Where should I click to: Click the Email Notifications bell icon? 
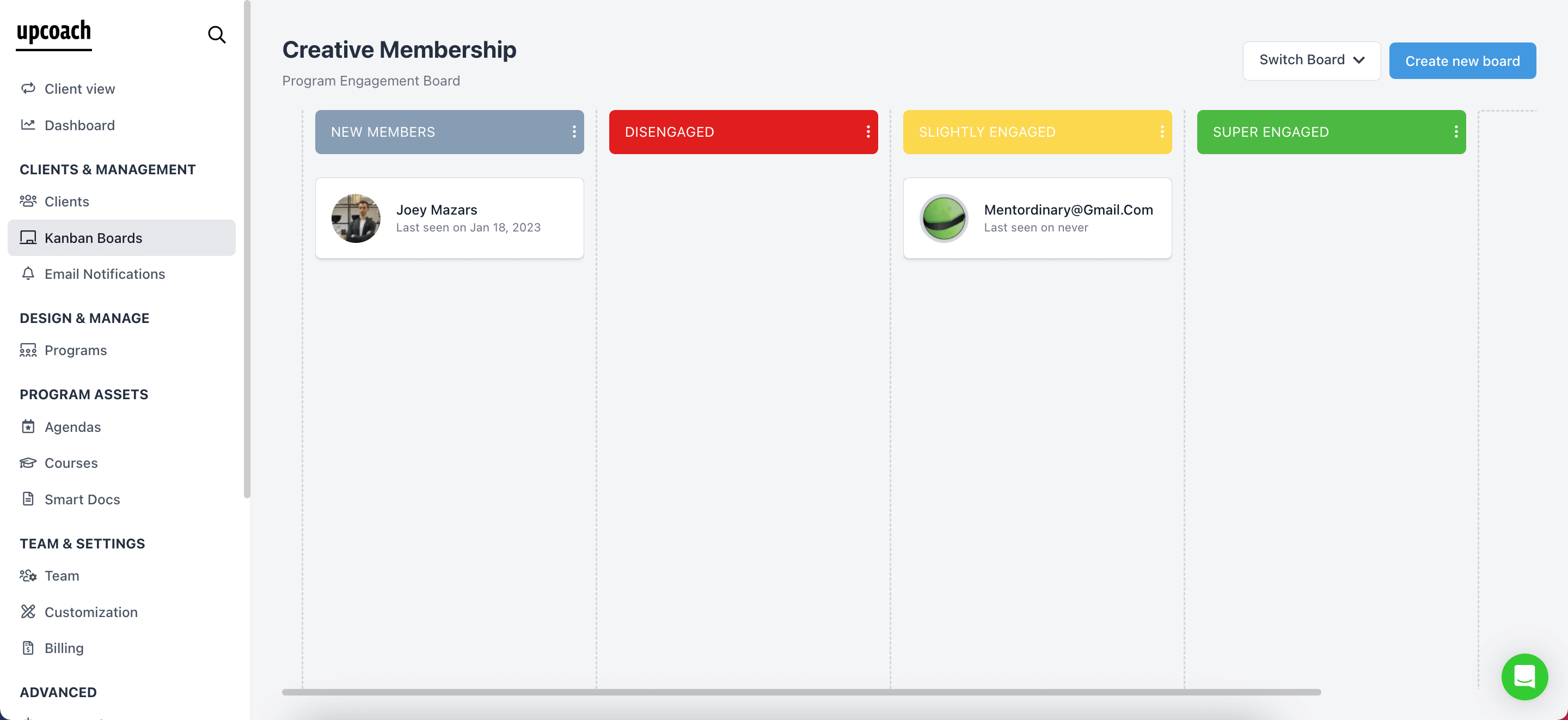(29, 274)
